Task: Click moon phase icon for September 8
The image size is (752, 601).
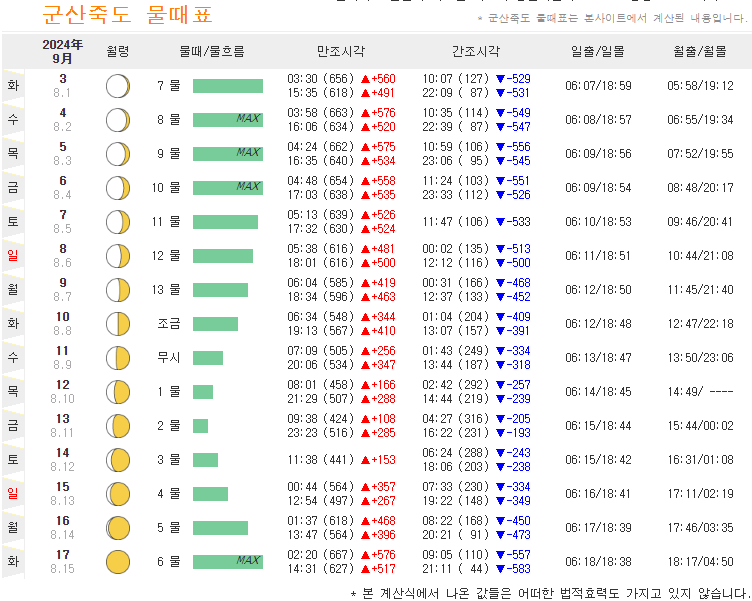Action: (x=118, y=256)
